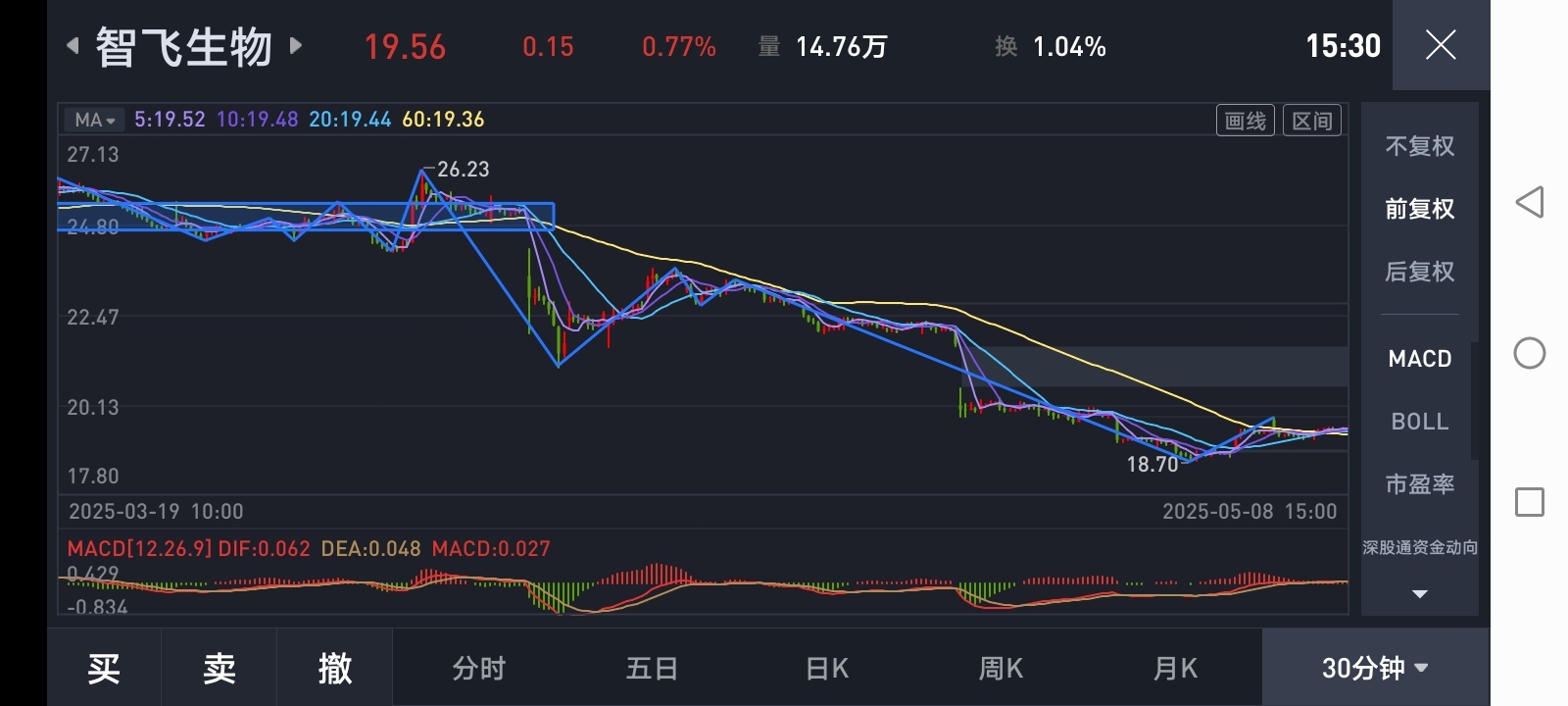Tap Android home circle navigation button
1568x706 pixels.
click(x=1530, y=353)
